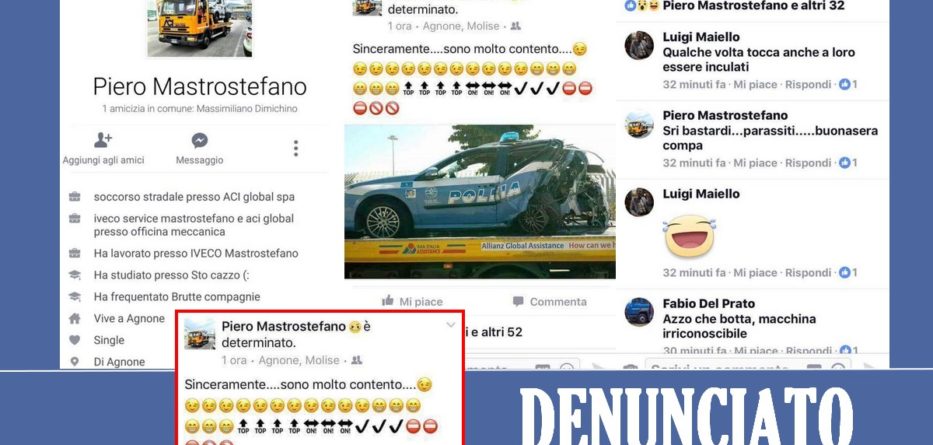
Task: Click the Fabio Del Prato name link
Action: tap(709, 303)
